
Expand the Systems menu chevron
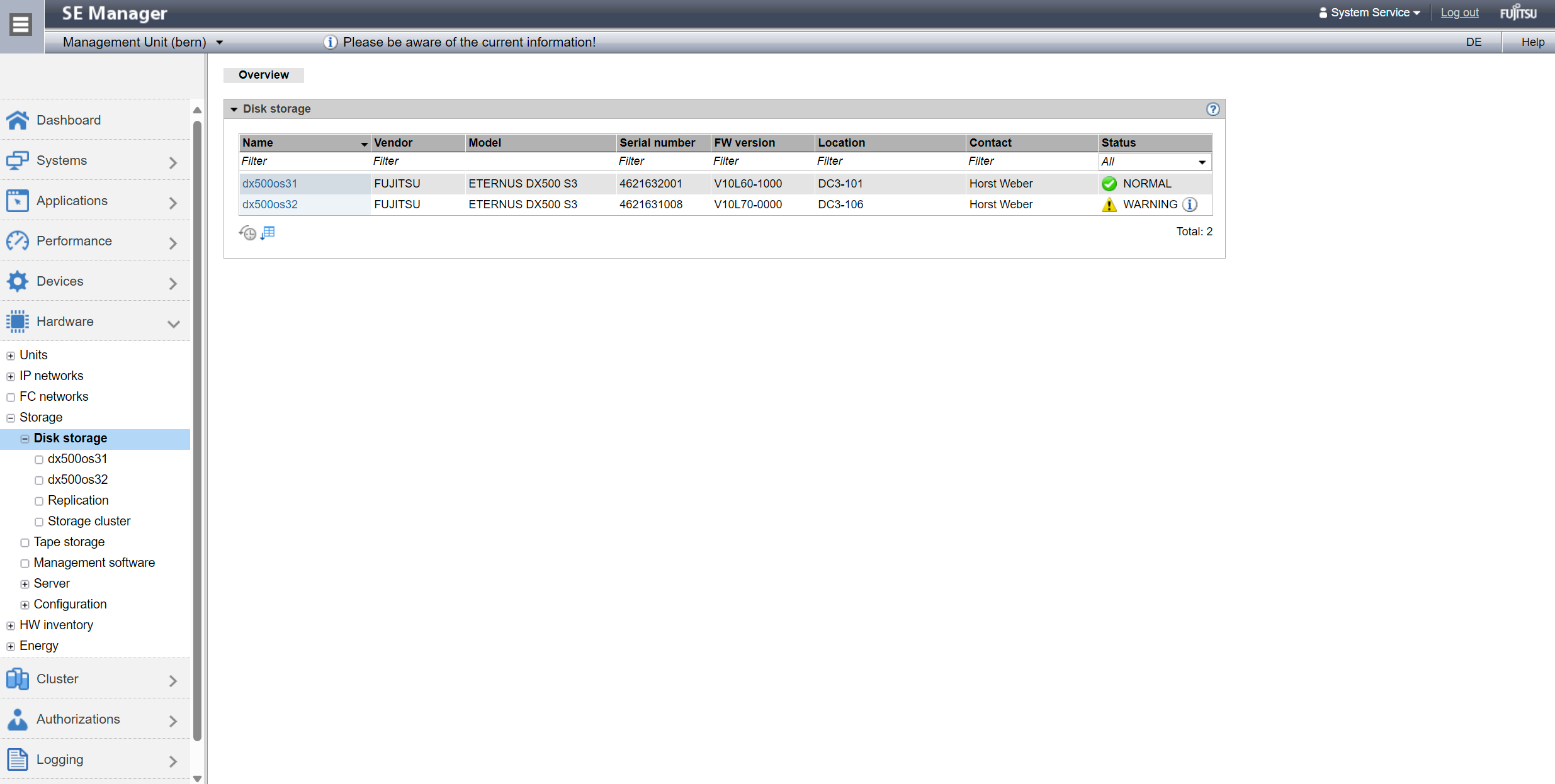pos(173,162)
